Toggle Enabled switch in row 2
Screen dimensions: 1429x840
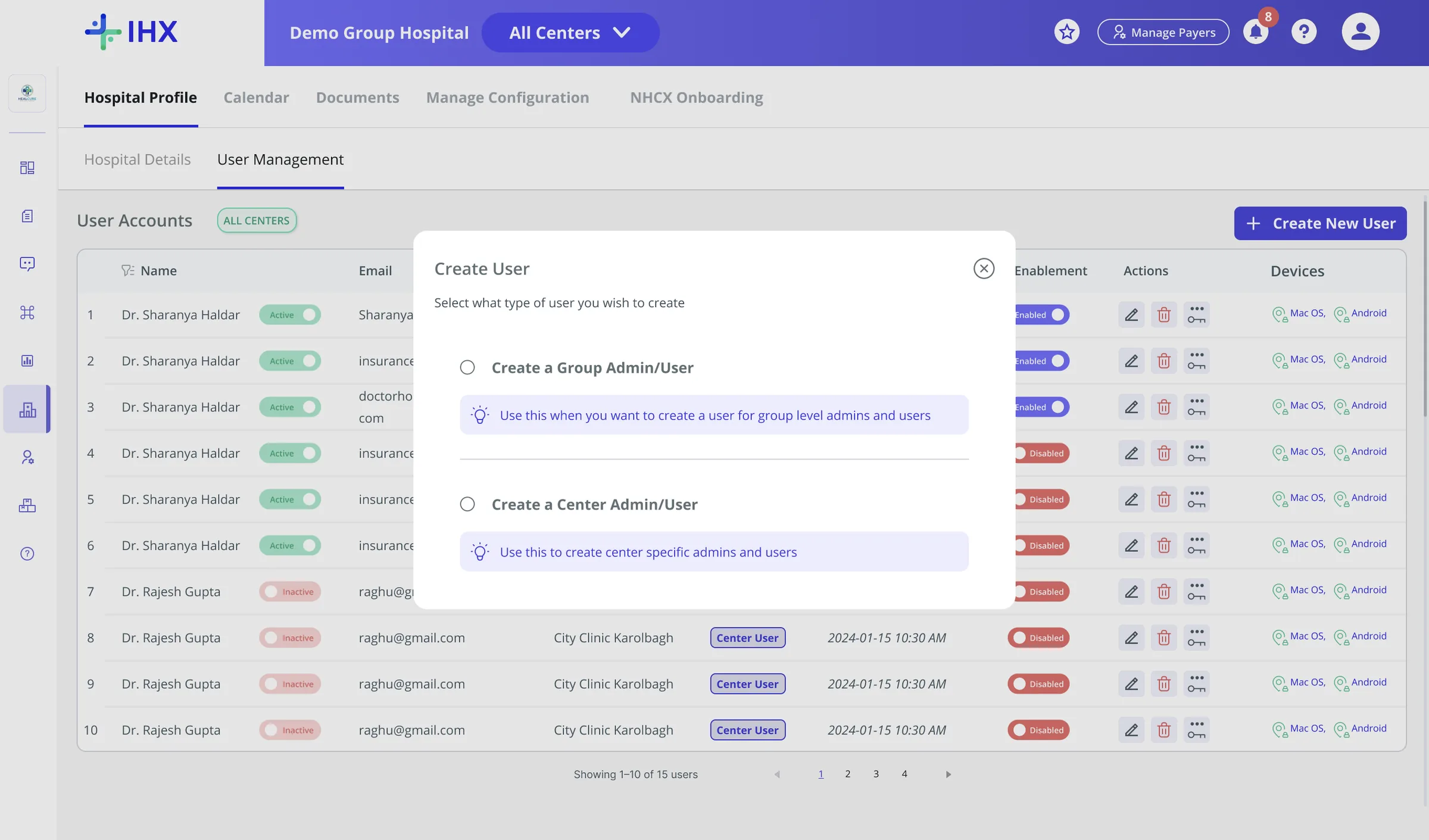point(1042,361)
